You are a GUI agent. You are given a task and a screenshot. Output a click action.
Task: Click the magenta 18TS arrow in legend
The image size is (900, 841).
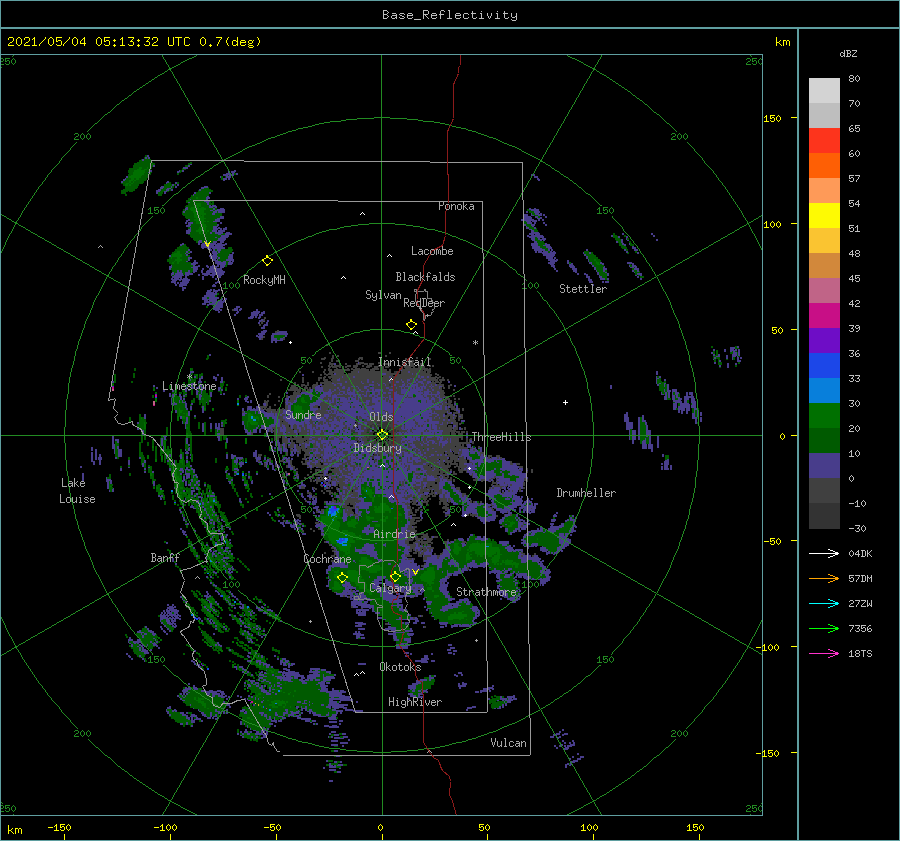click(824, 654)
